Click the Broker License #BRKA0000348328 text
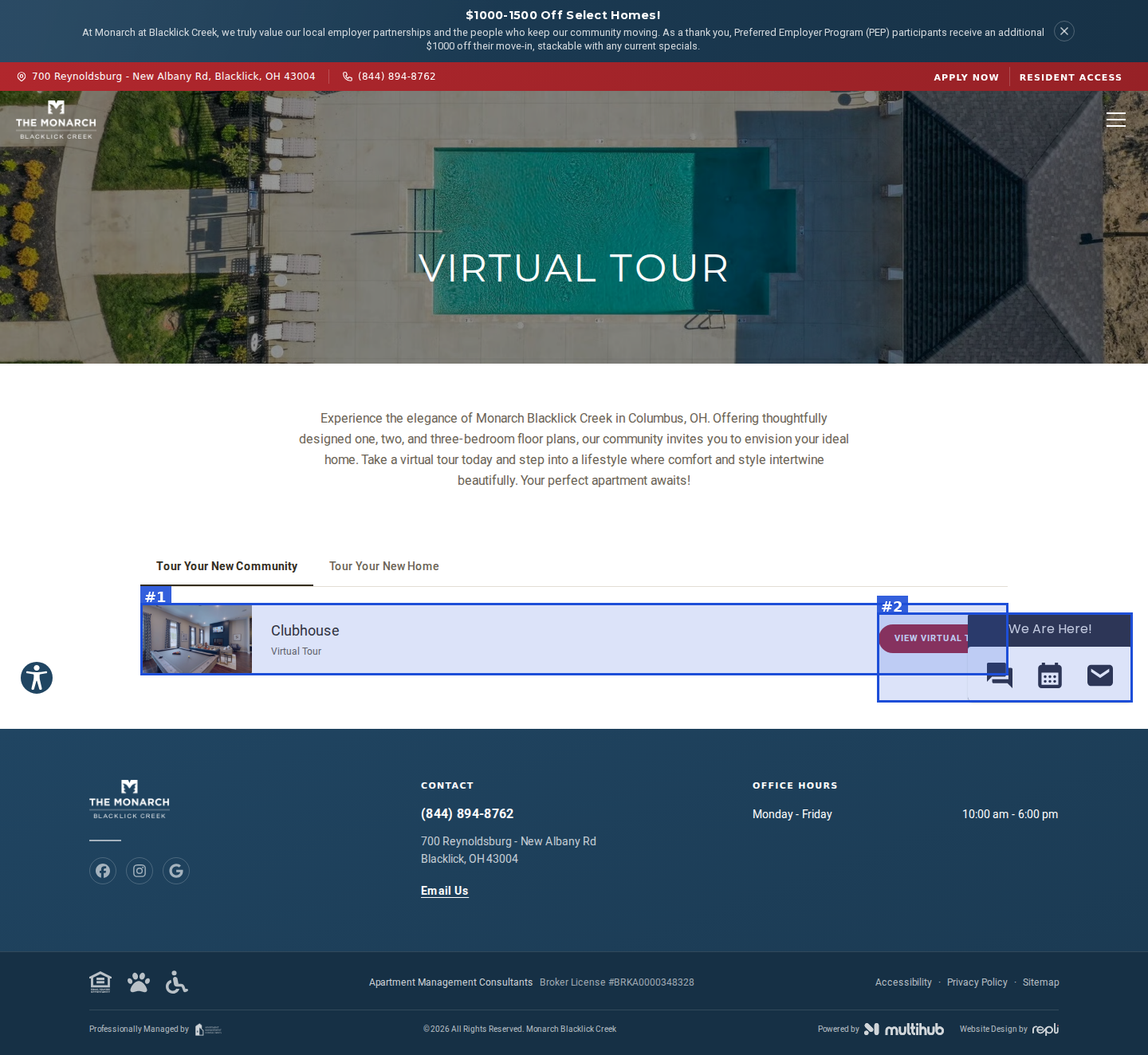Viewport: 1148px width, 1055px height. point(617,982)
